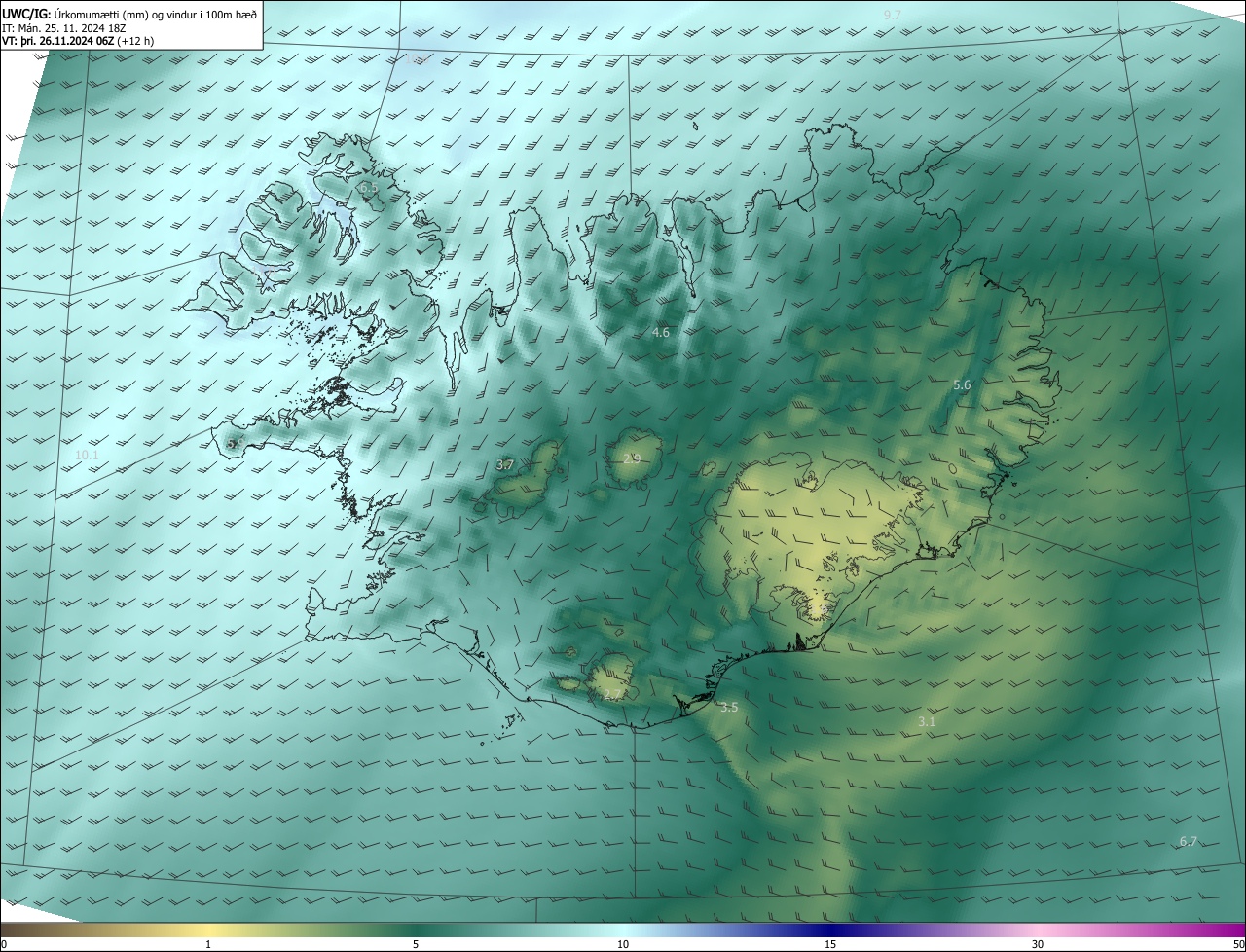Pick the yellow colorbar segment above tick 1
Viewport: 1246px width, 952px height.
[x=208, y=930]
